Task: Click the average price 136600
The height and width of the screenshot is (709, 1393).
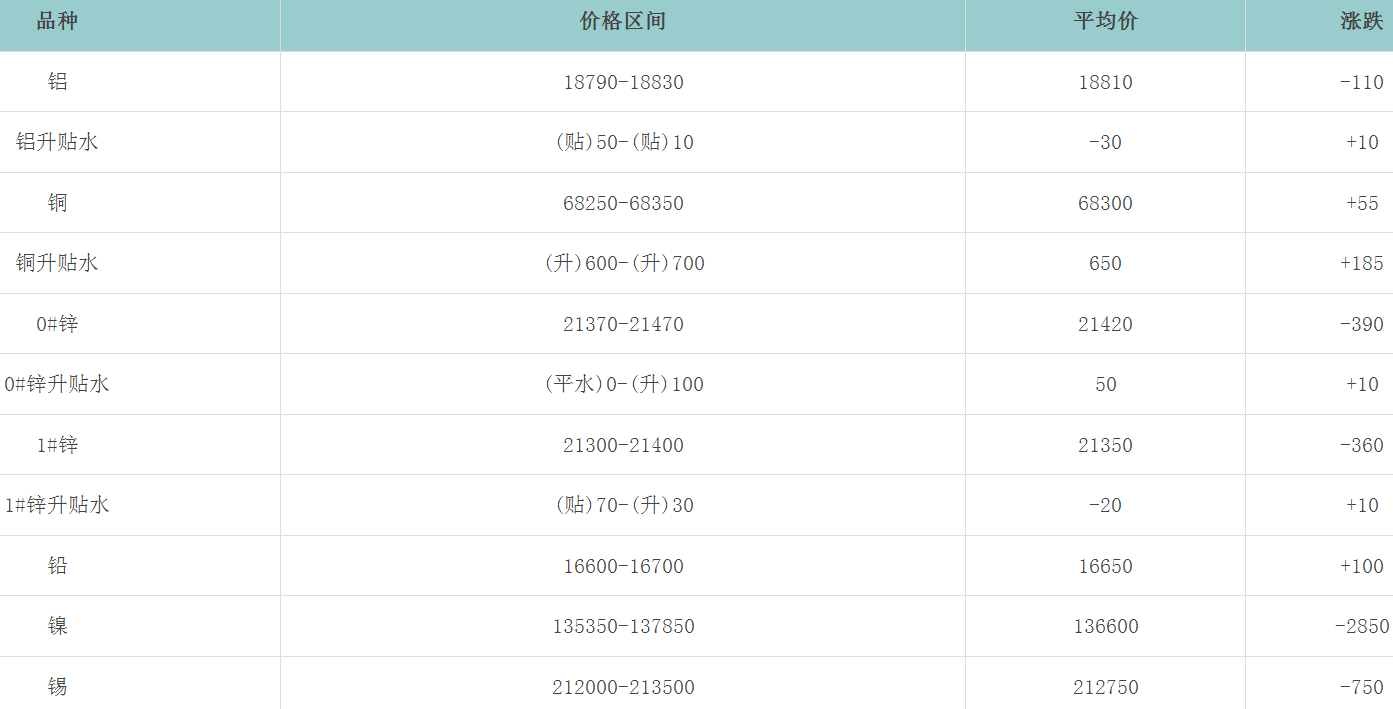Action: (x=1105, y=627)
